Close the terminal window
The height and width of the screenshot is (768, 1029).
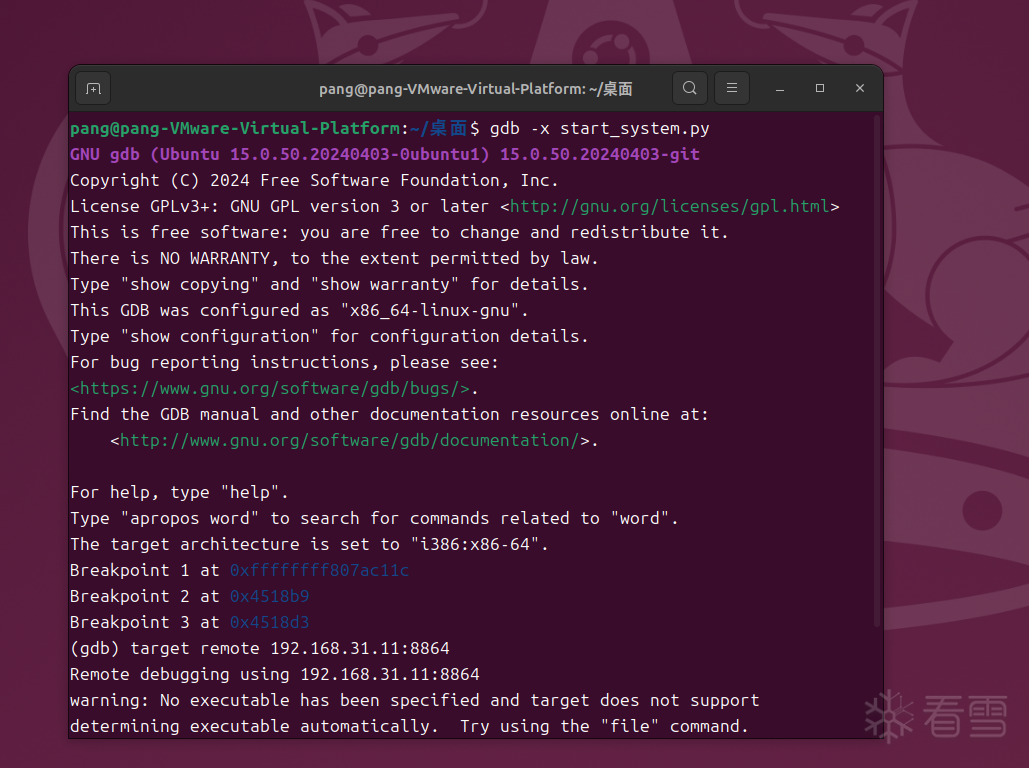(860, 88)
